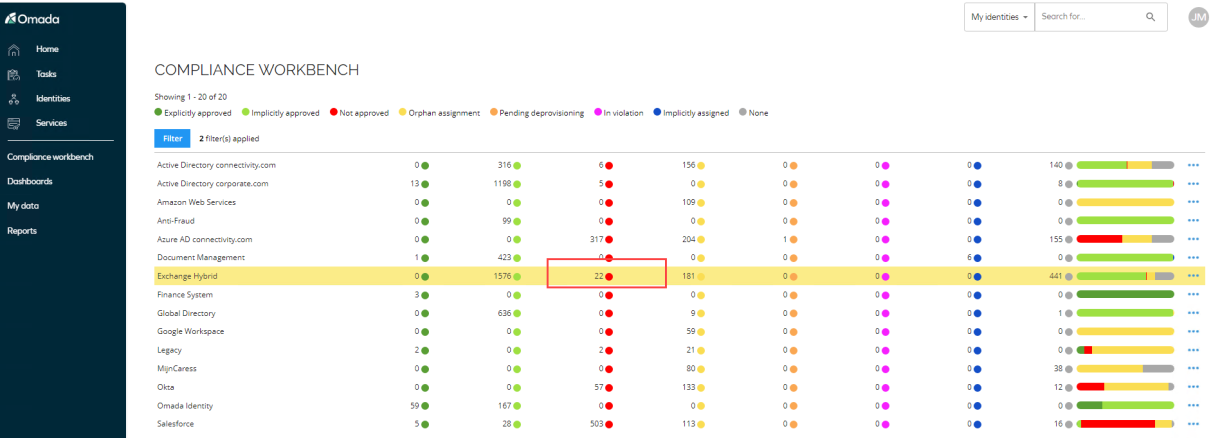Screen dimensions: 1220x438
Task: Open the MijnCaress row
Action: pyautogui.click(x=679, y=368)
